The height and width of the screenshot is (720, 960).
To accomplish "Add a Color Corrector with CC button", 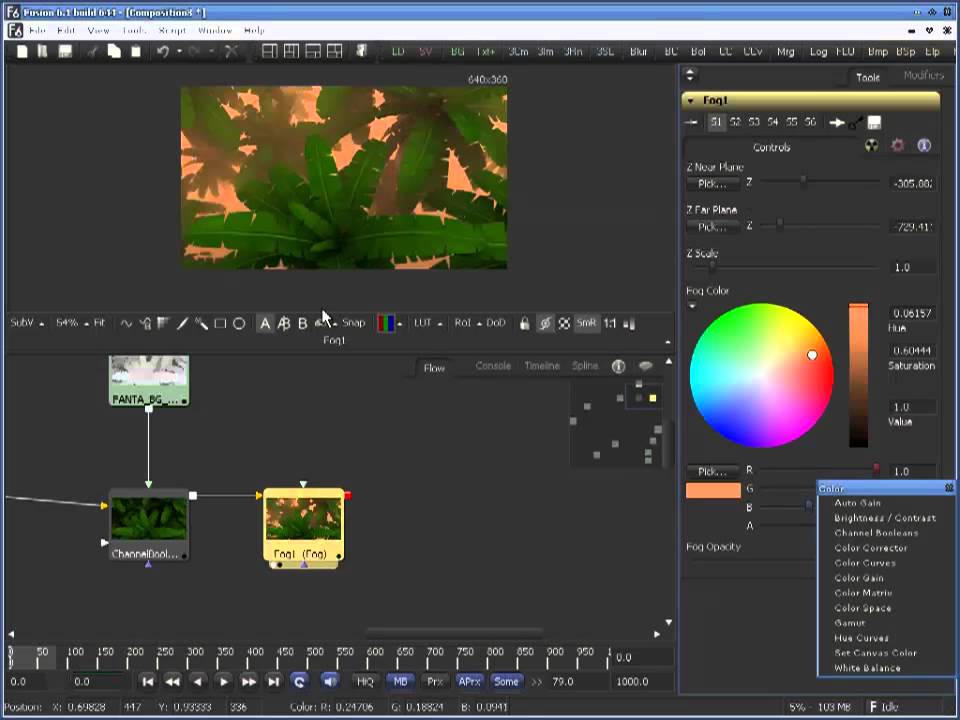I will click(726, 52).
